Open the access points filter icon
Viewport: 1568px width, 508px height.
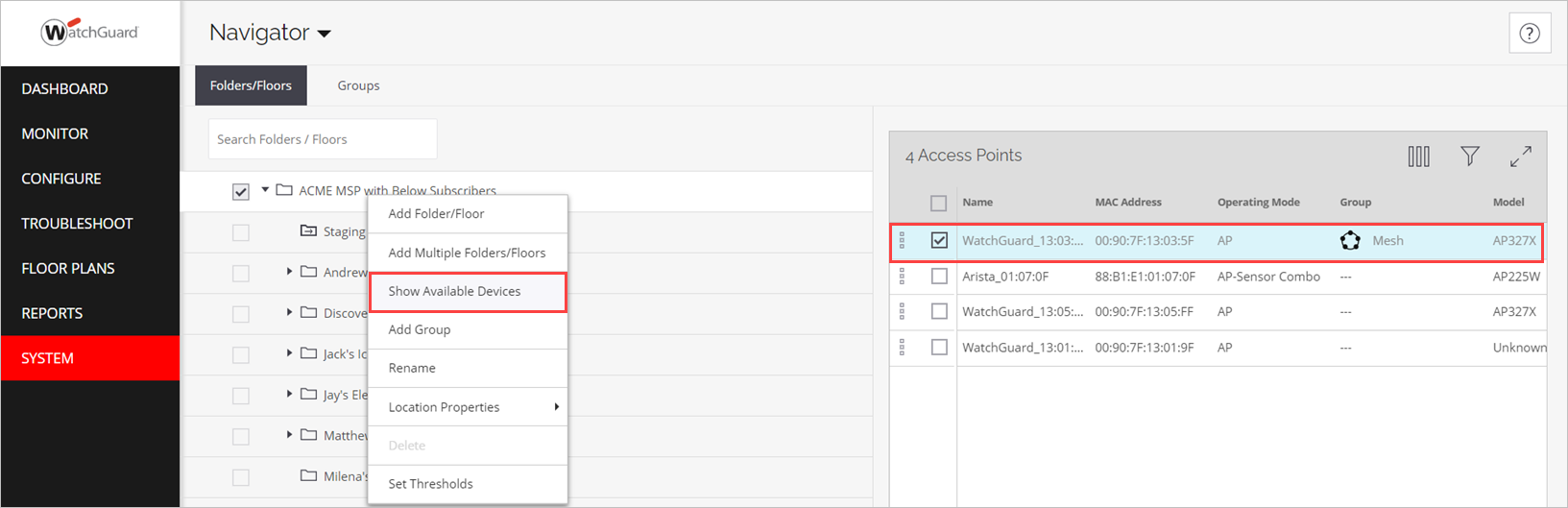click(1469, 157)
